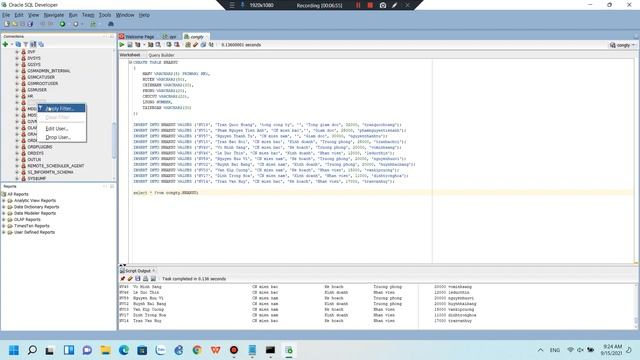Click the Windows Start button

[13, 350]
